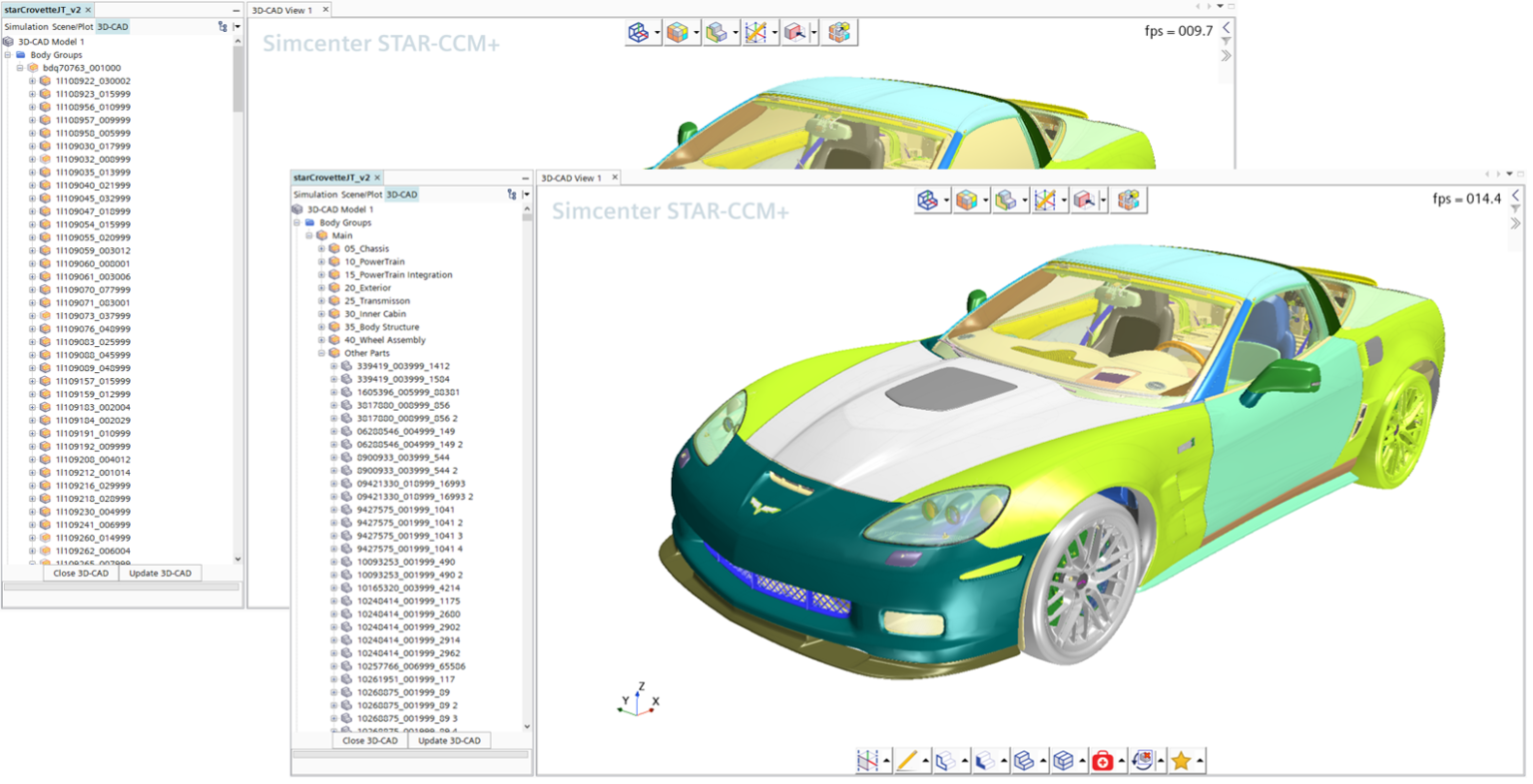Click the filter icon above the tree
Image resolution: width=1533 pixels, height=784 pixels.
coord(512,195)
